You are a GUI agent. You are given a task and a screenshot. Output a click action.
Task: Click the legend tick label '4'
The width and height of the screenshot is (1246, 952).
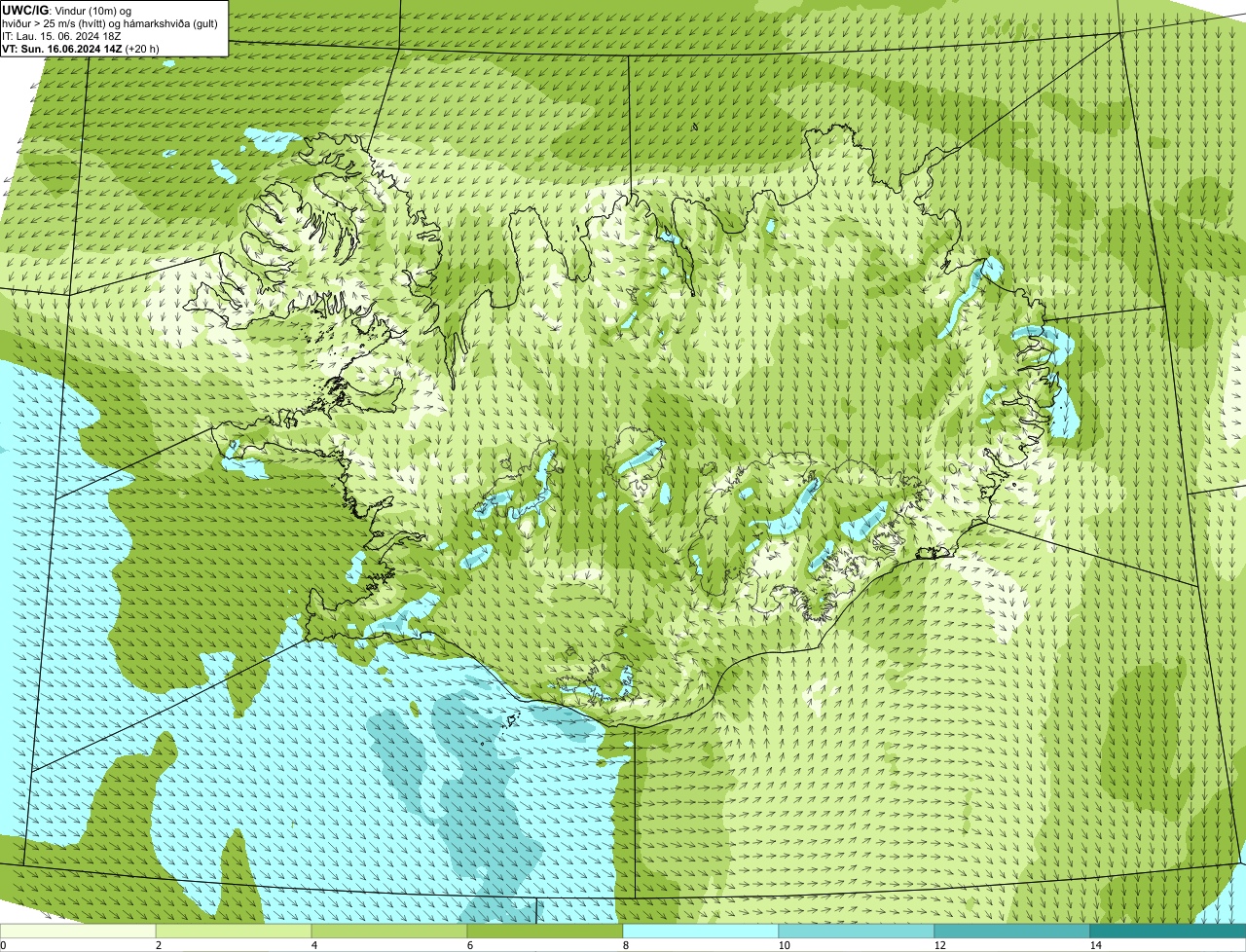click(313, 945)
